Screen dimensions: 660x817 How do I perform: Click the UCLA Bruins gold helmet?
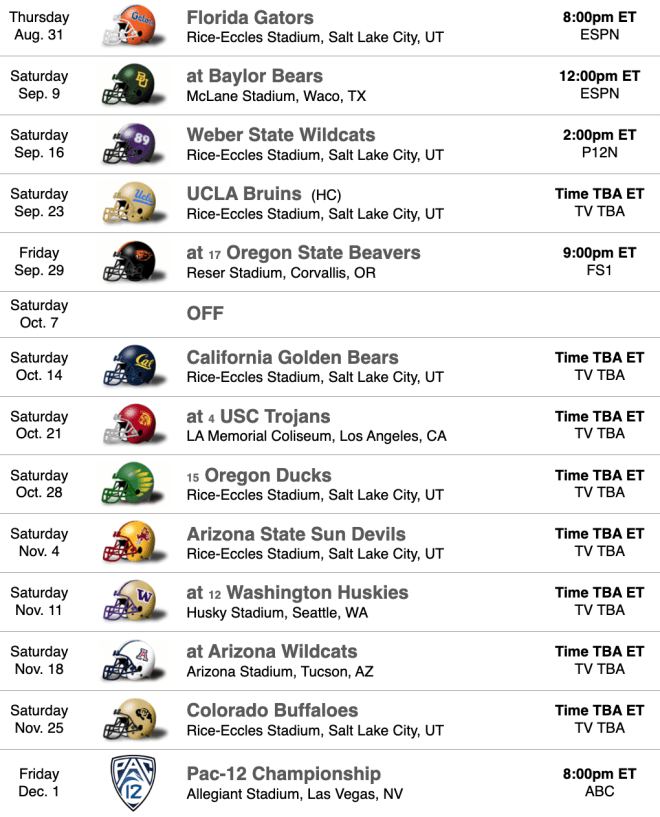133,202
